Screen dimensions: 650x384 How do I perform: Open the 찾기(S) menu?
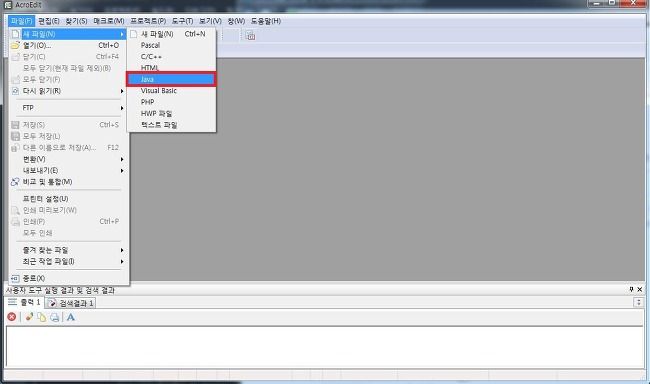pos(76,21)
